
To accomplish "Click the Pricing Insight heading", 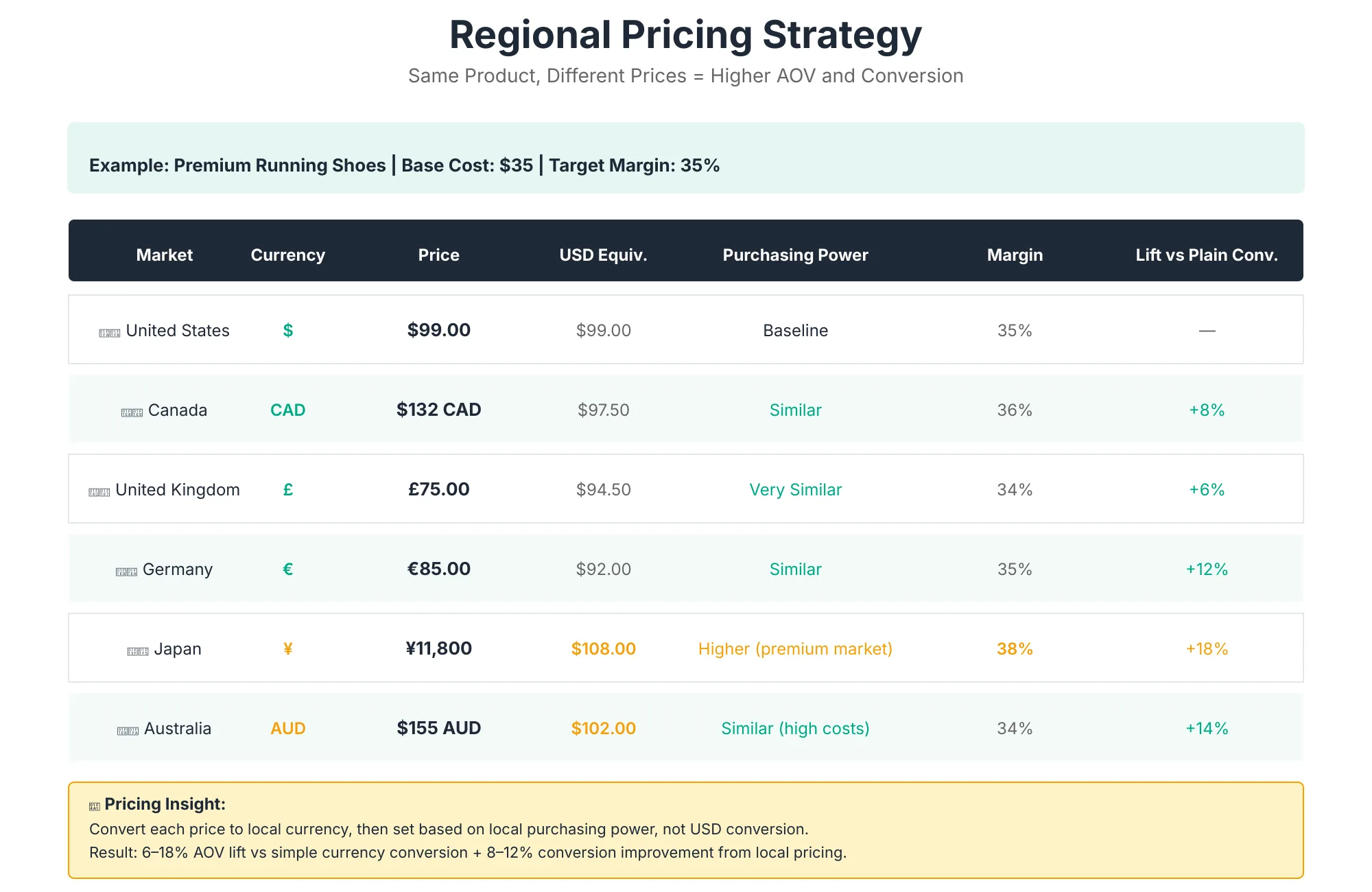I will click(165, 804).
